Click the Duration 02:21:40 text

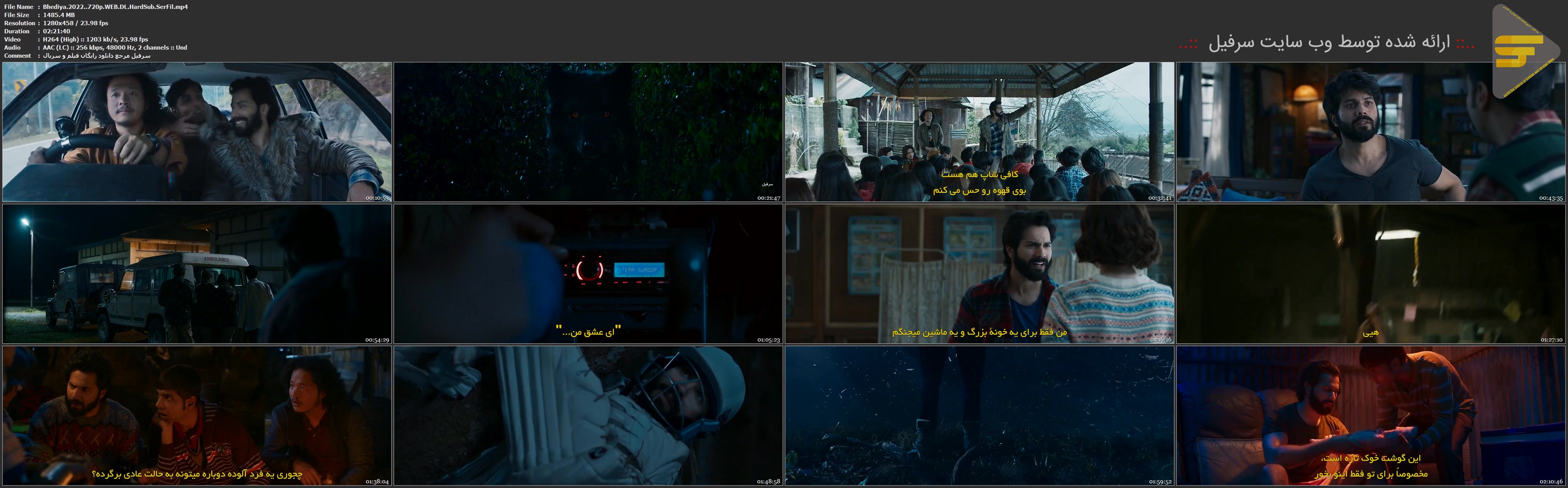[x=56, y=31]
